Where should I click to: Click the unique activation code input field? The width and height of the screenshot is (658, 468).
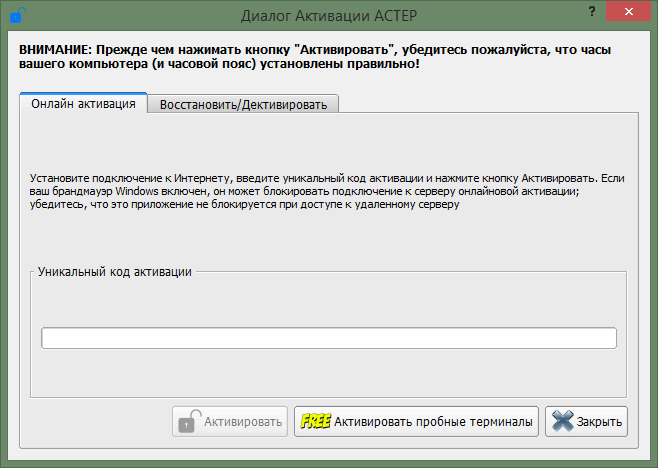[329, 338]
